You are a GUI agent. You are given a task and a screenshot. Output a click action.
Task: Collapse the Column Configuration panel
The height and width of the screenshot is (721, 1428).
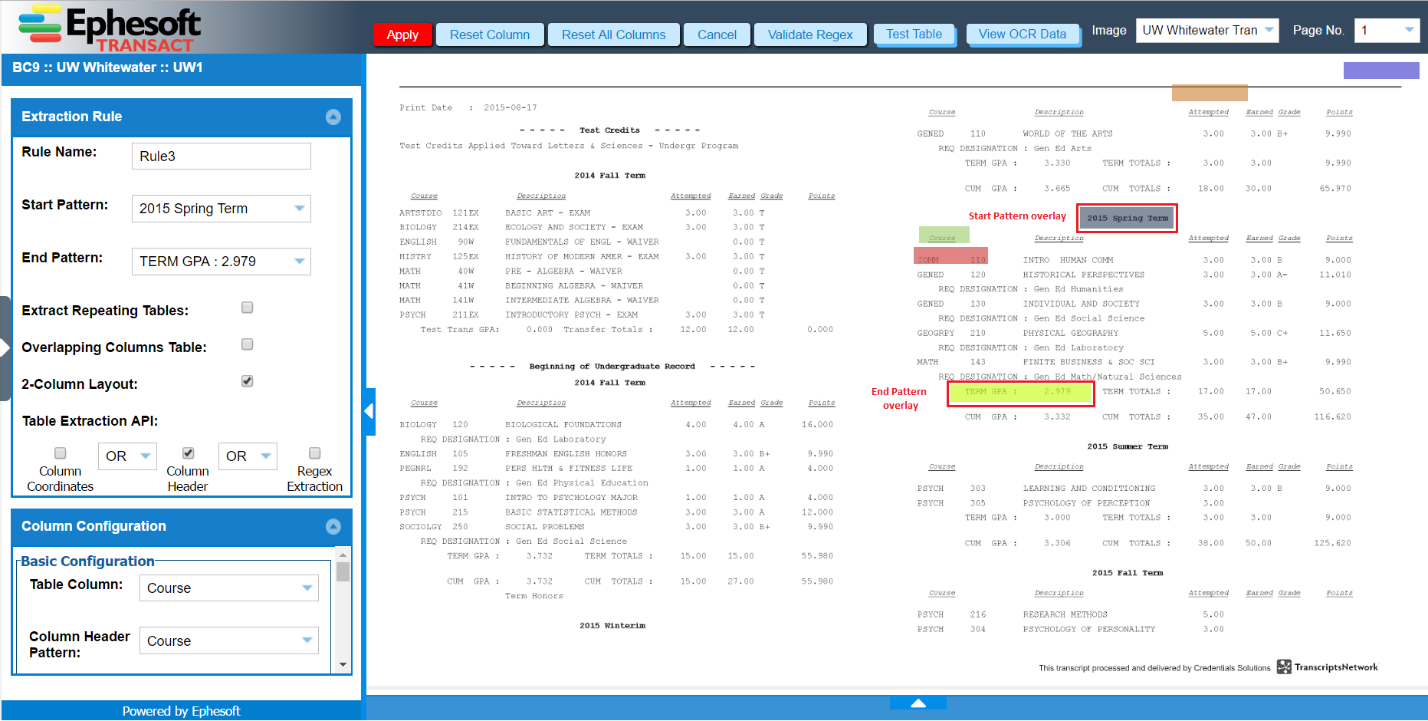click(x=333, y=527)
